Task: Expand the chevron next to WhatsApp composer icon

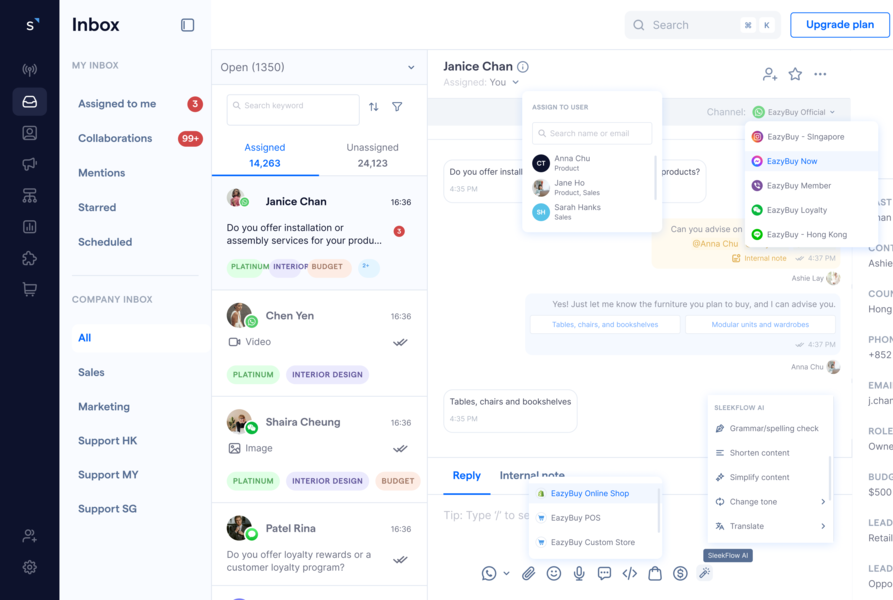Action: tap(506, 574)
